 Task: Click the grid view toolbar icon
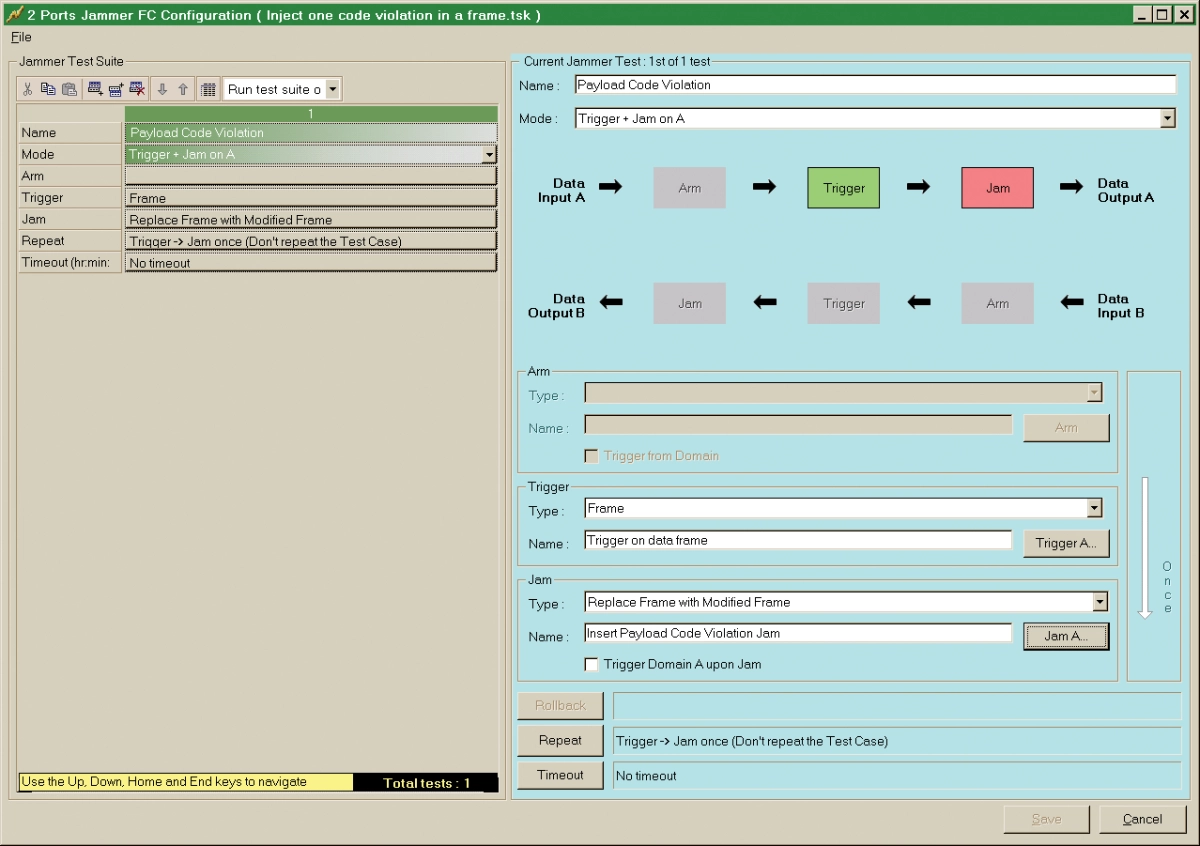[207, 89]
